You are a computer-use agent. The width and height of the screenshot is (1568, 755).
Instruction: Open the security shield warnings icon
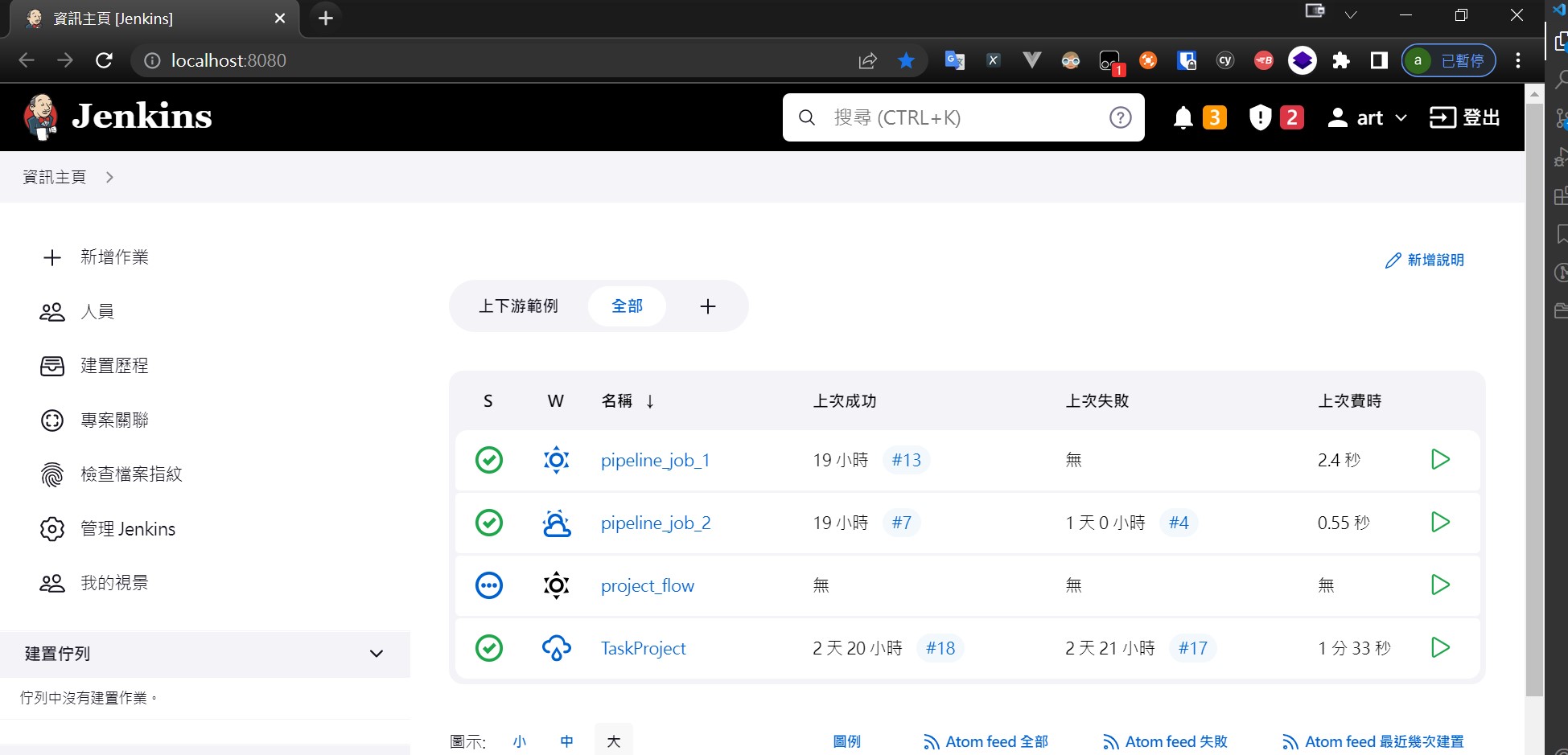pos(1260,117)
